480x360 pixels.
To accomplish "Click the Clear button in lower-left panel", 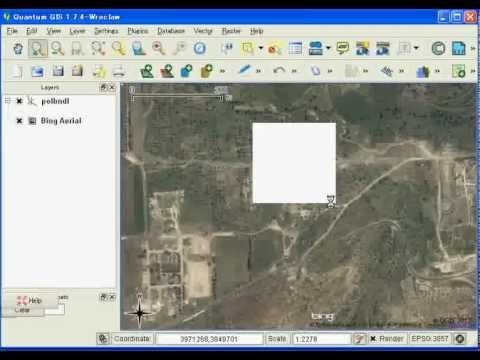I will [22, 310].
